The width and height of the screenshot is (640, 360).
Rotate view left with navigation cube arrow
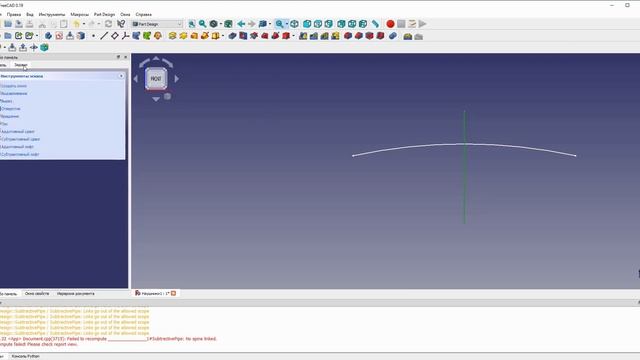tap(136, 78)
